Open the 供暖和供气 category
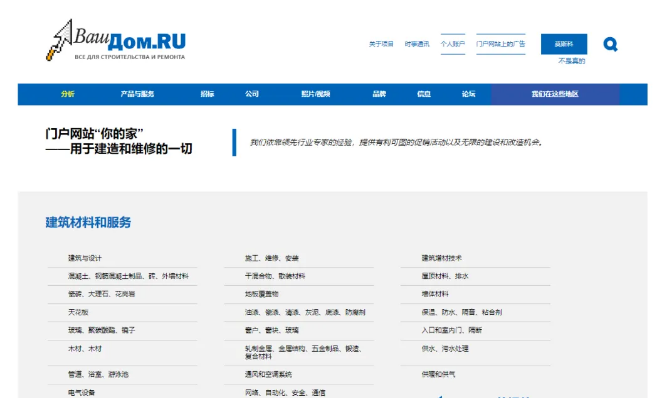 tap(438, 374)
